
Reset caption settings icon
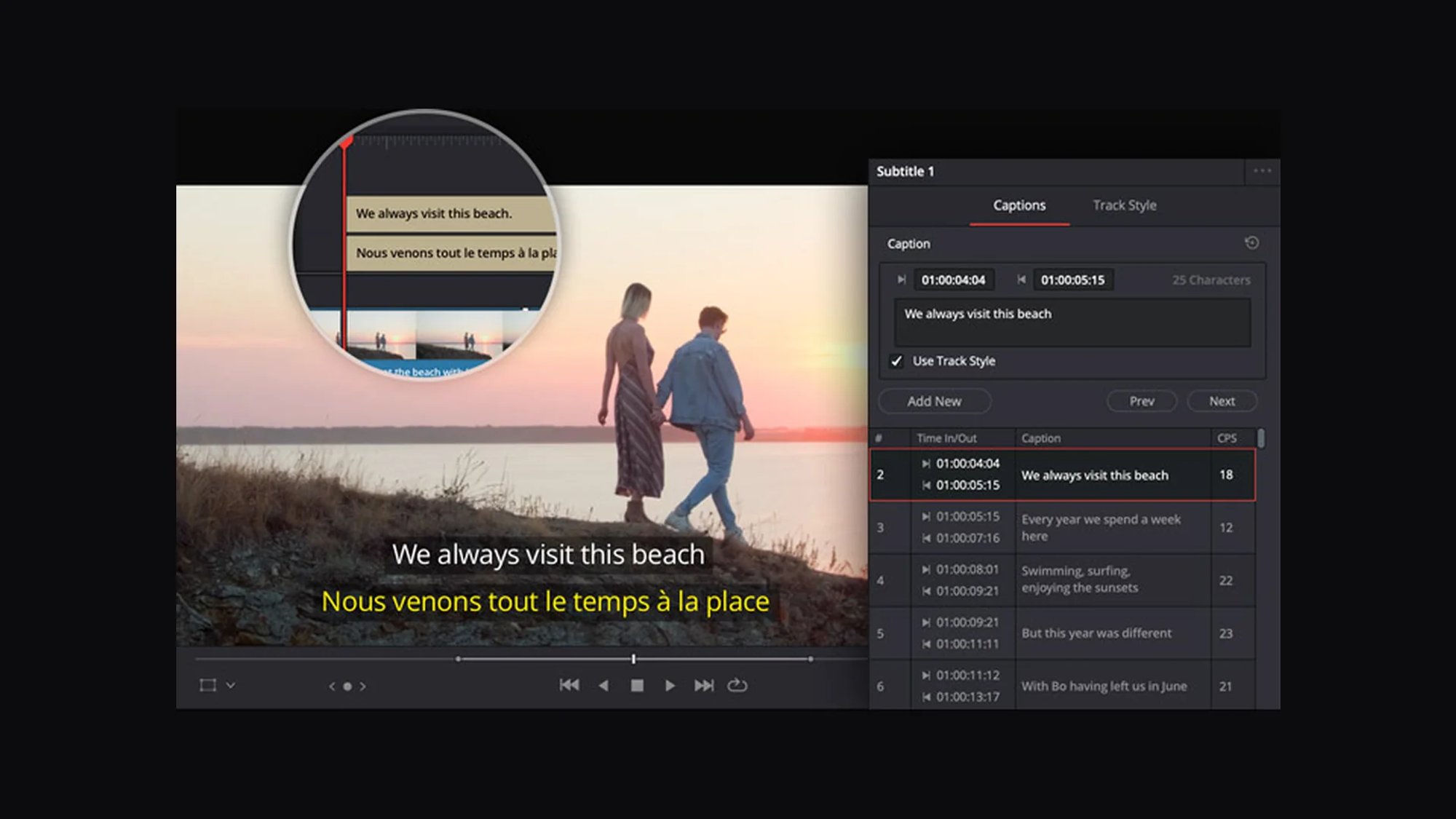pyautogui.click(x=1251, y=243)
